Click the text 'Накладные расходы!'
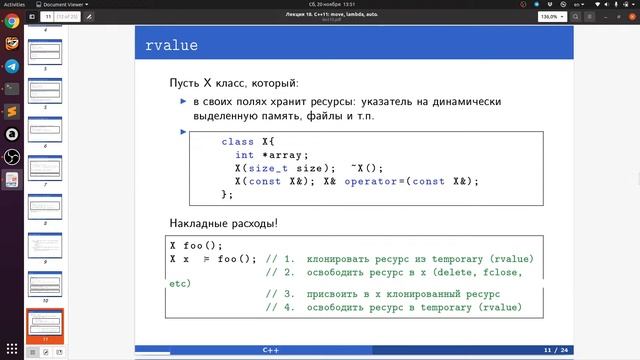The image size is (640, 360). point(224,223)
